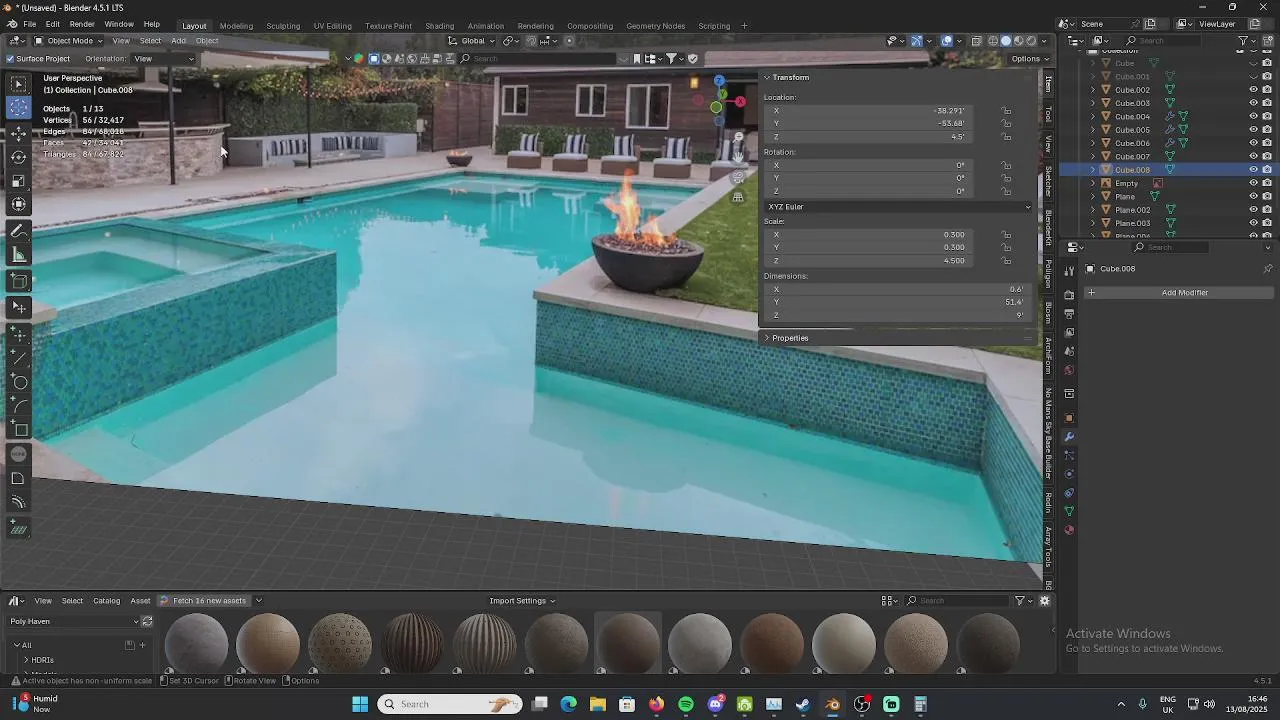The width and height of the screenshot is (1280, 720).
Task: Click the Windows Start button
Action: 360,704
